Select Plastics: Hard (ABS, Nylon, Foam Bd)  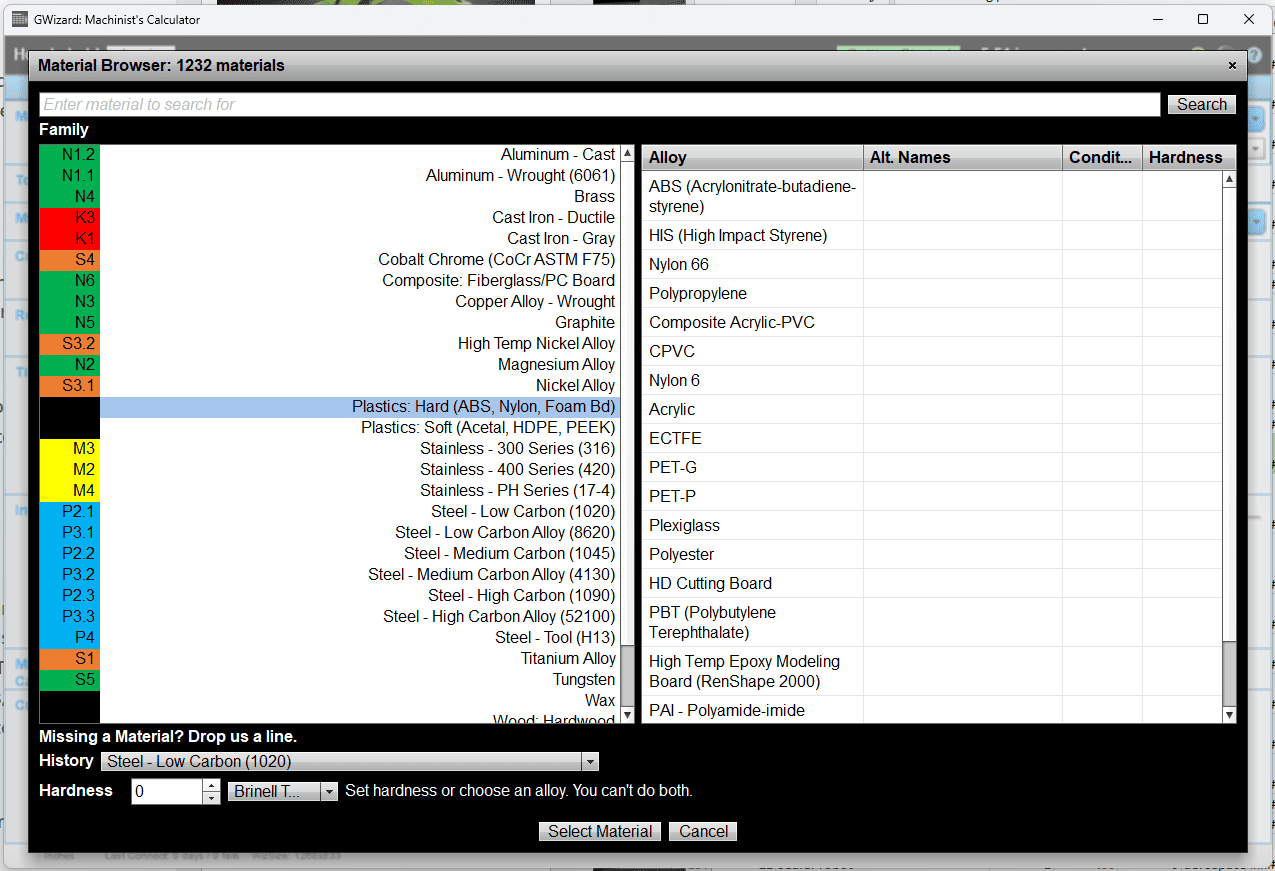coord(330,407)
